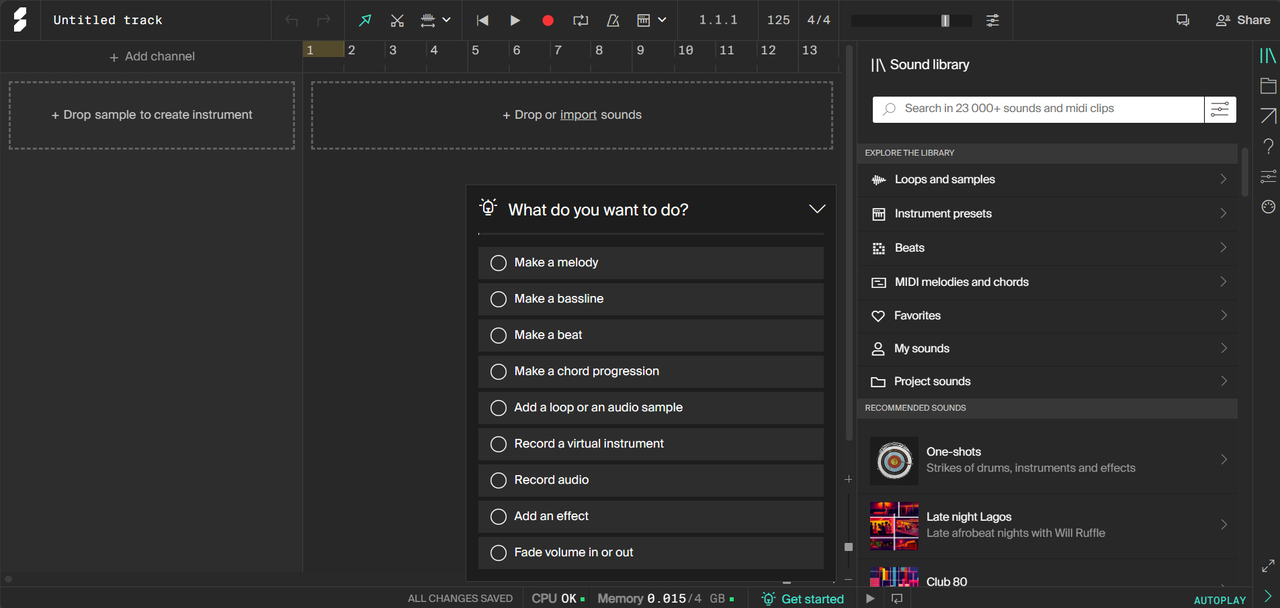Collapse sidebar with green chevron icon
Screen dimensions: 1280x608
coord(1268,596)
